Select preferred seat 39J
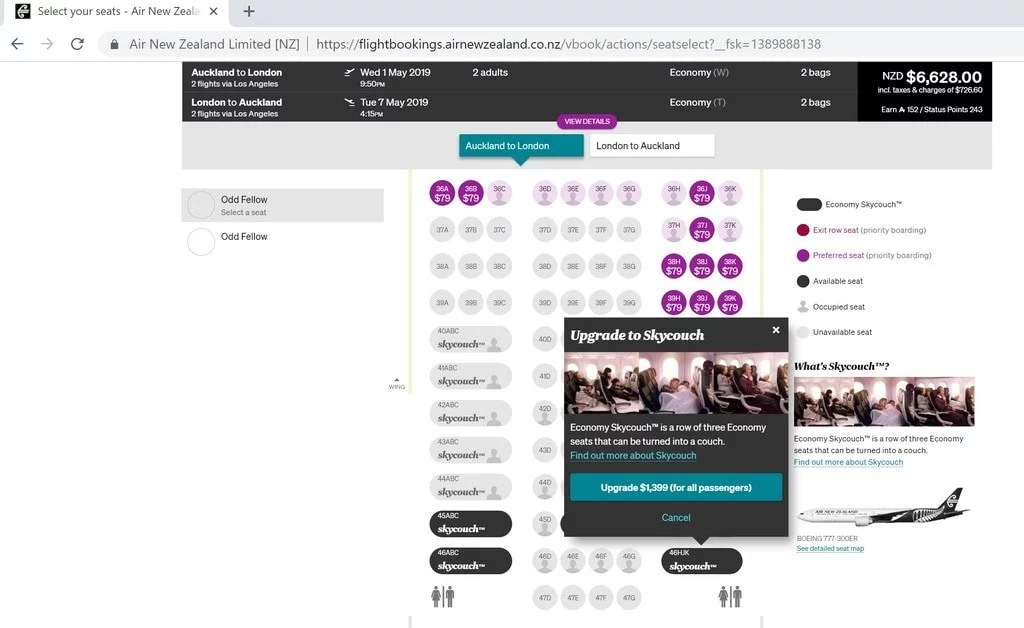The width and height of the screenshot is (1024, 628). pyautogui.click(x=702, y=303)
